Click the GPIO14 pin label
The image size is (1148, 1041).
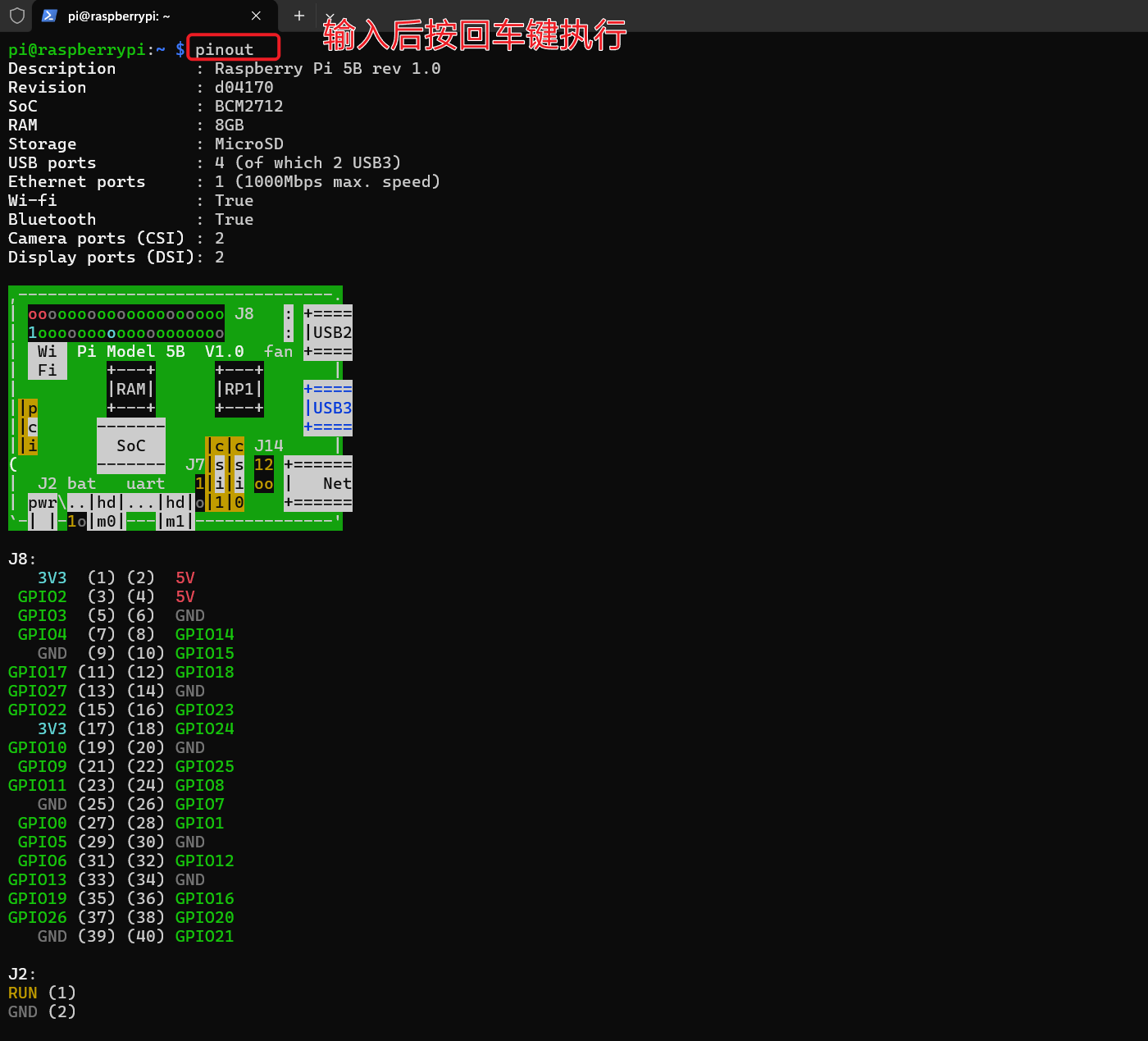[x=205, y=634]
